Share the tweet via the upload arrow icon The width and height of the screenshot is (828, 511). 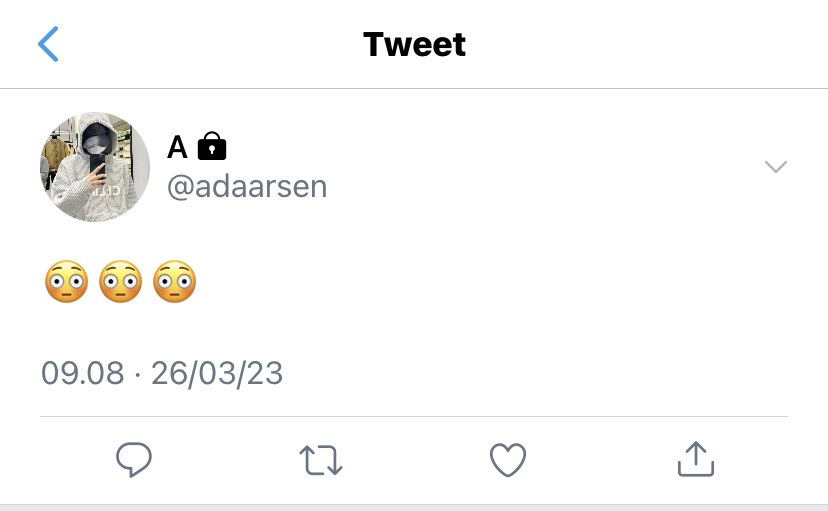point(696,459)
